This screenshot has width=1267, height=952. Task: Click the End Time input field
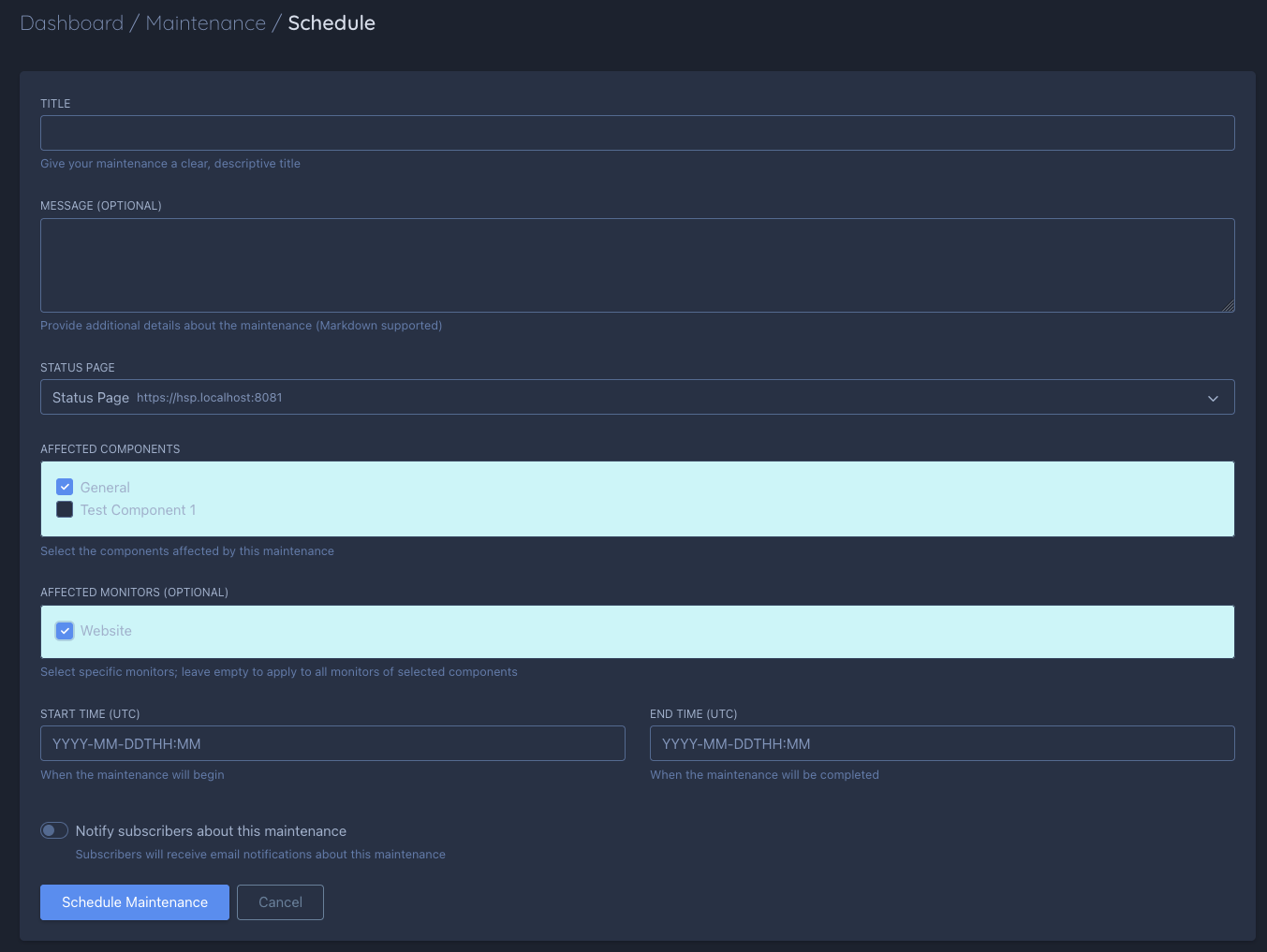[x=941, y=742]
